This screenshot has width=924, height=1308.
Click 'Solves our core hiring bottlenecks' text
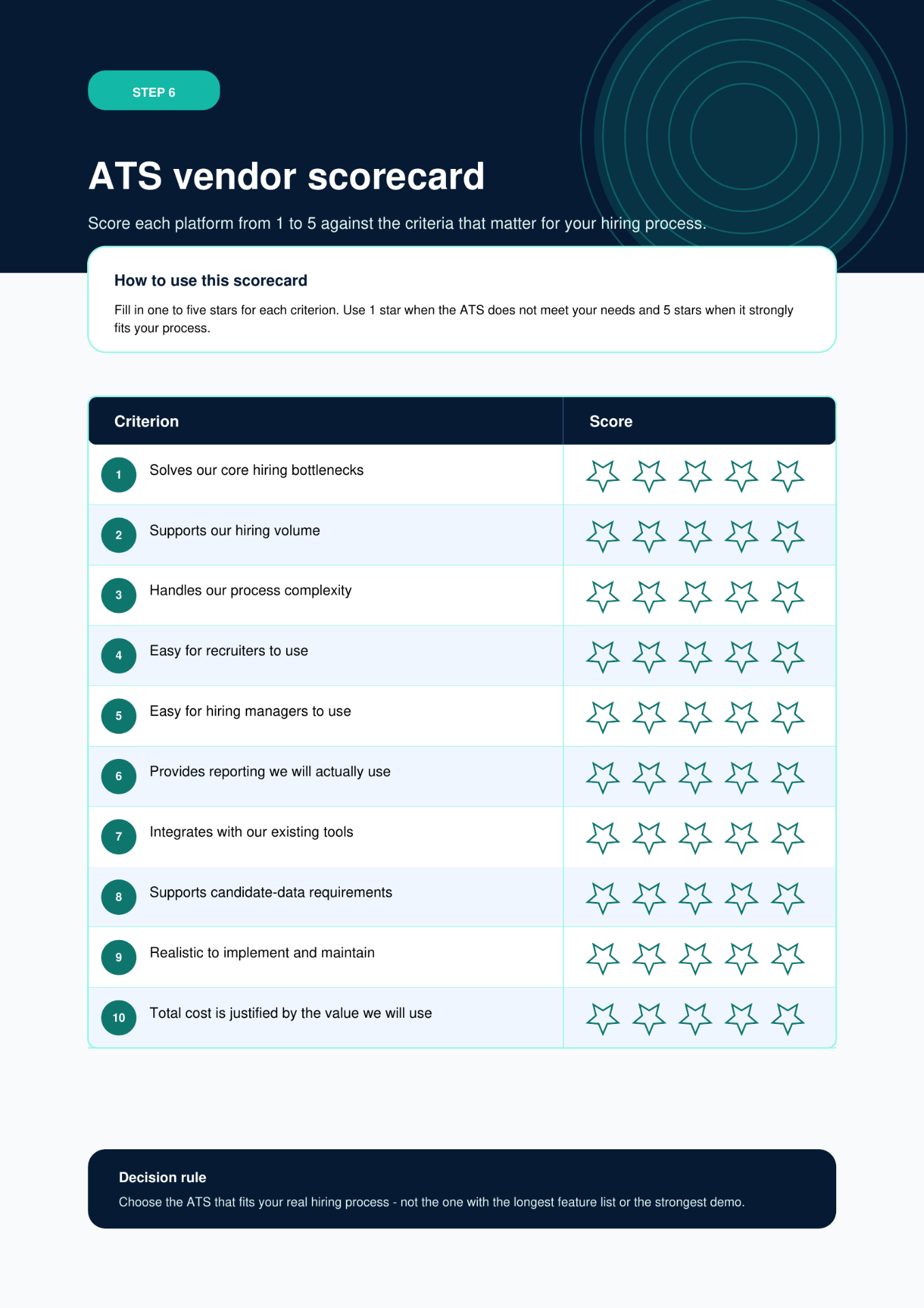point(256,471)
